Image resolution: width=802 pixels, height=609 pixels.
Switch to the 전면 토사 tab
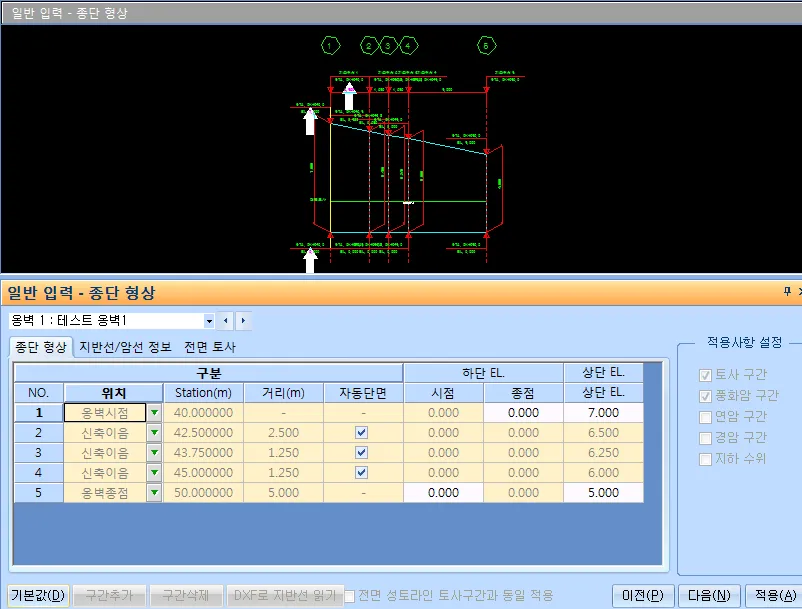pyautogui.click(x=210, y=347)
